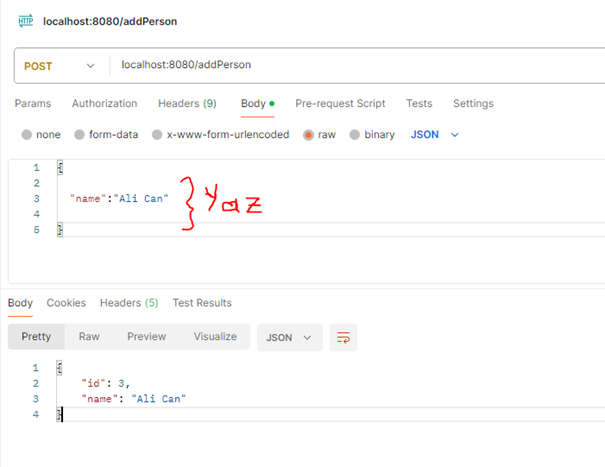The width and height of the screenshot is (605, 467).
Task: Click the HTTP request icon
Action: pyautogui.click(x=25, y=20)
